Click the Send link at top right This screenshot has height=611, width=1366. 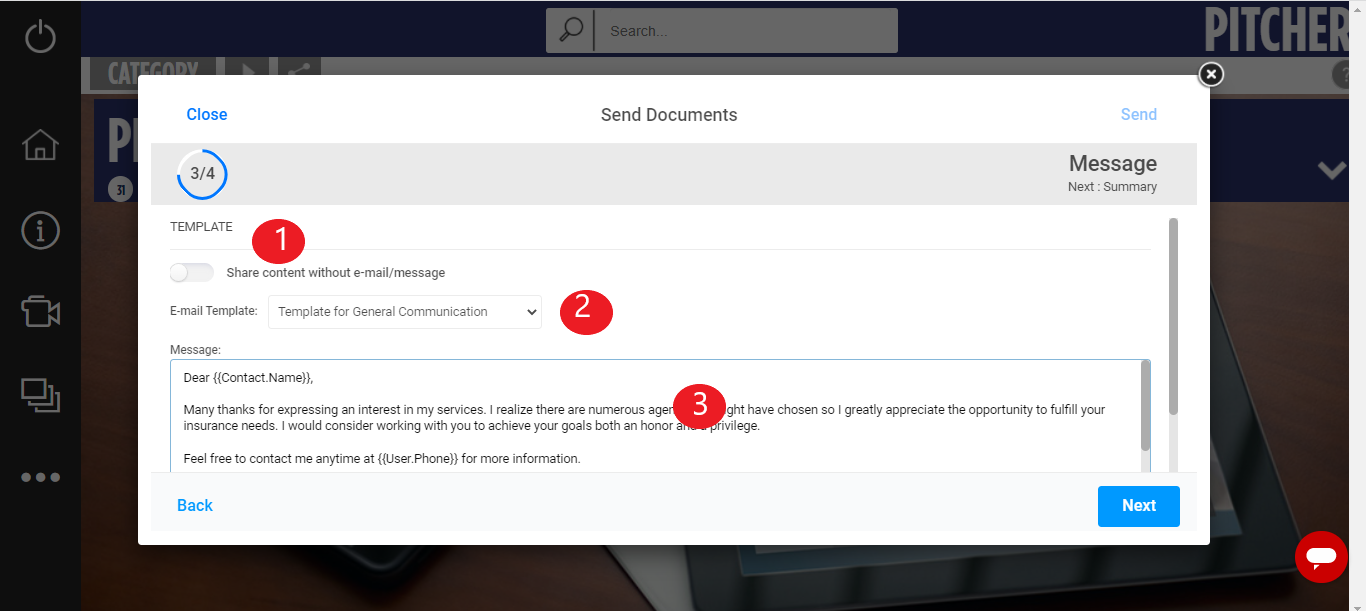(1138, 115)
